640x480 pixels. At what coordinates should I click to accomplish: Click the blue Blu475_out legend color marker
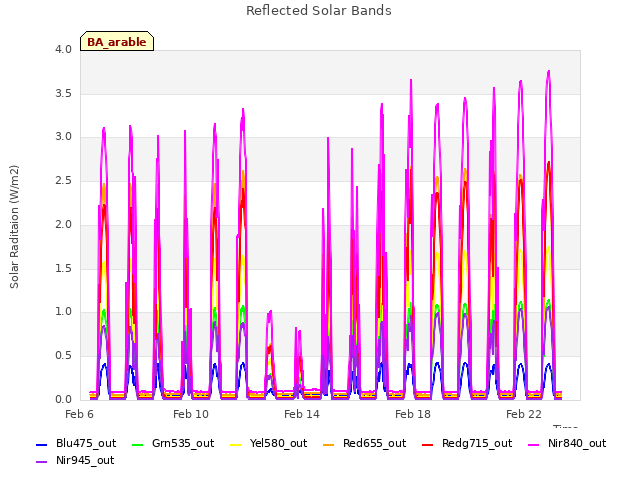click(x=42, y=444)
